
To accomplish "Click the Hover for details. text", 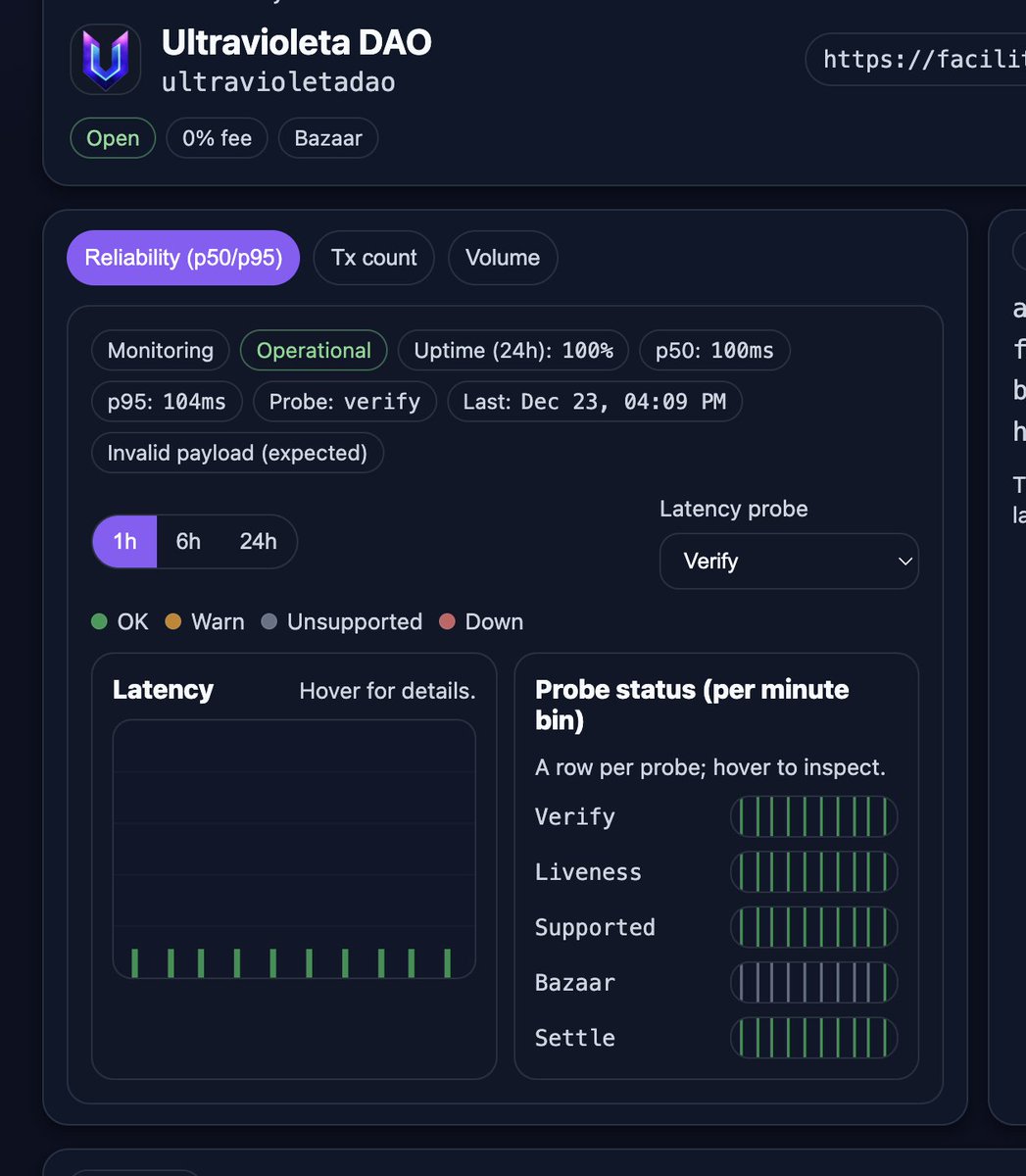I will point(387,691).
